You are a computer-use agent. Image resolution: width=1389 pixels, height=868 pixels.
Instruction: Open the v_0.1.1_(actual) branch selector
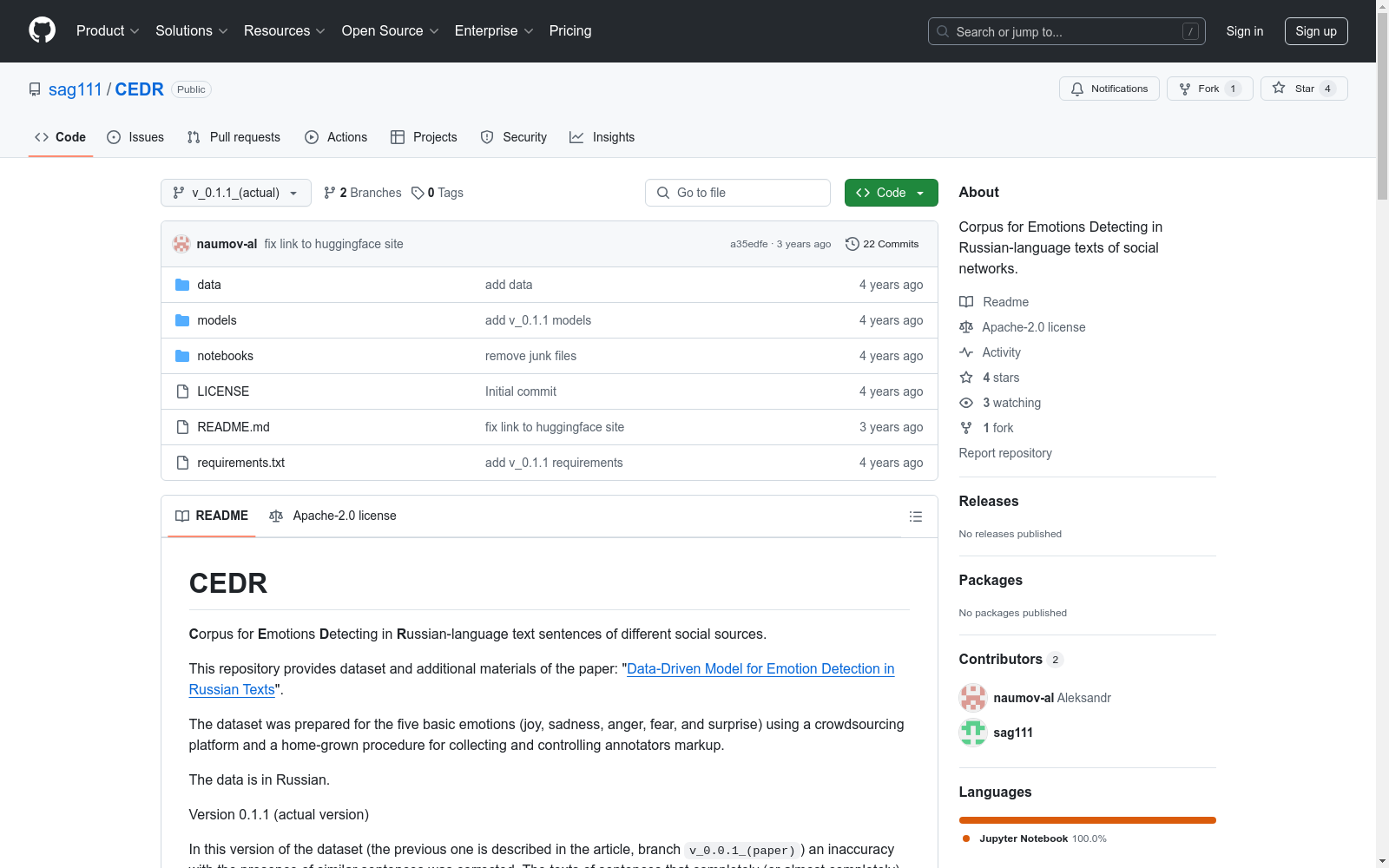(236, 193)
